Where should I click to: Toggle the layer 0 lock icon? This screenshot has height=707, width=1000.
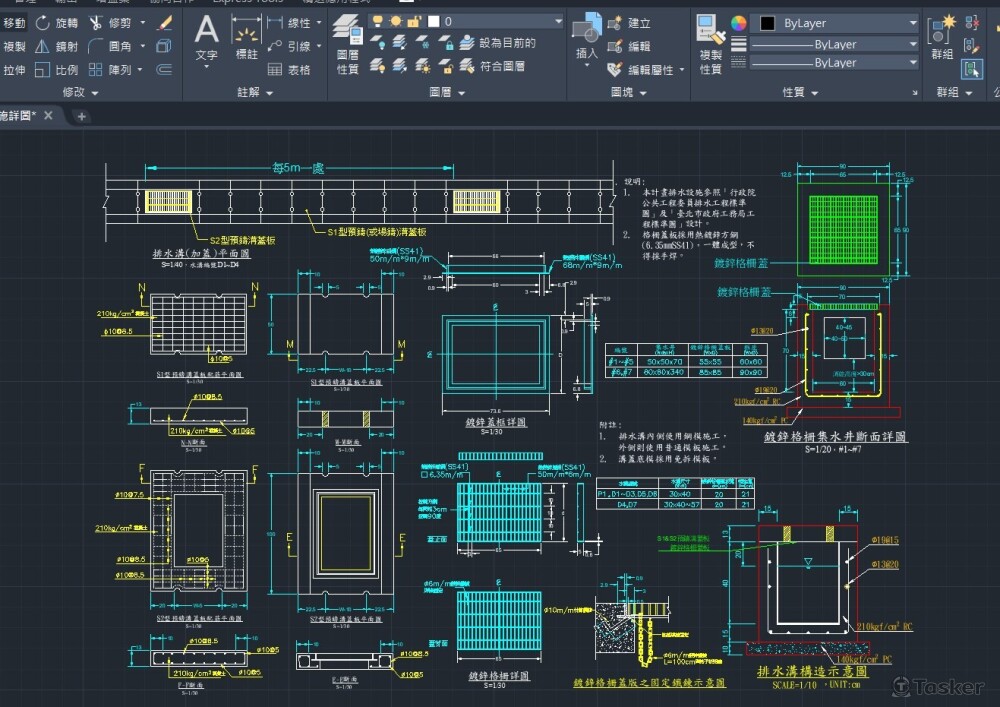[413, 21]
